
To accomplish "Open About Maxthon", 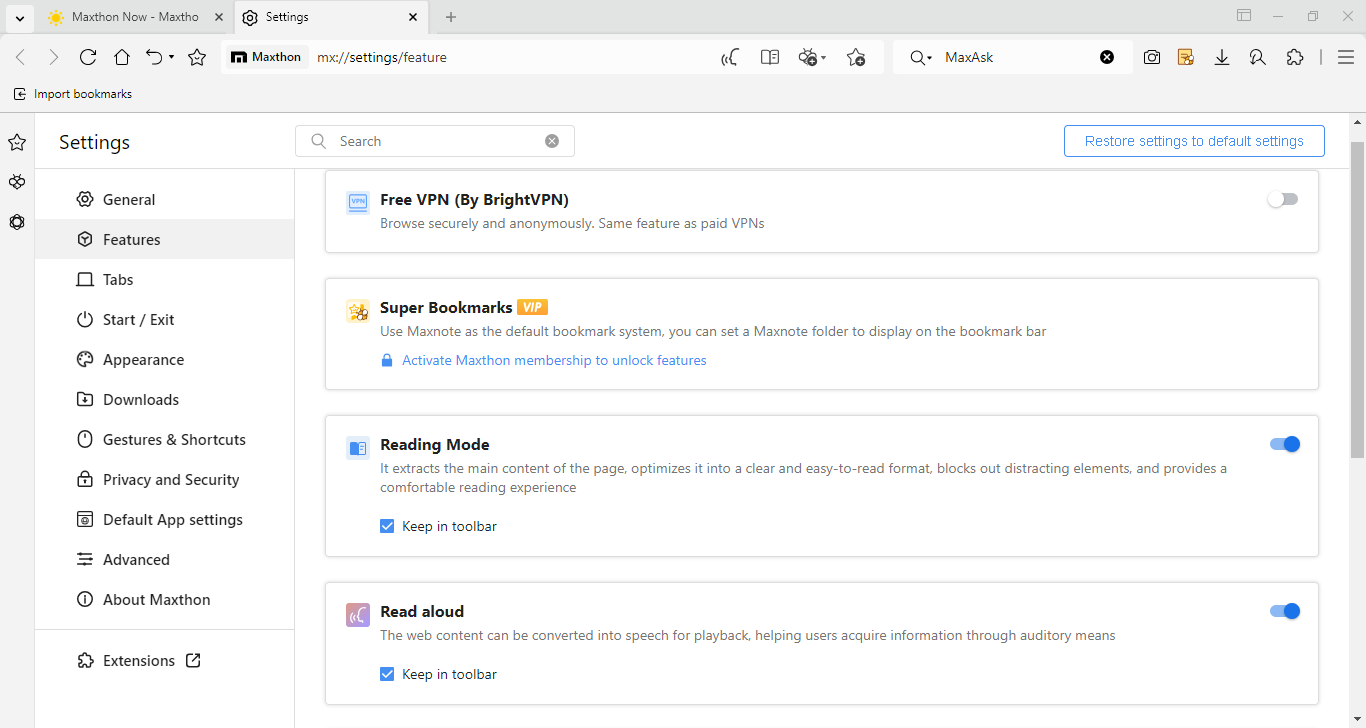I will pos(165,599).
